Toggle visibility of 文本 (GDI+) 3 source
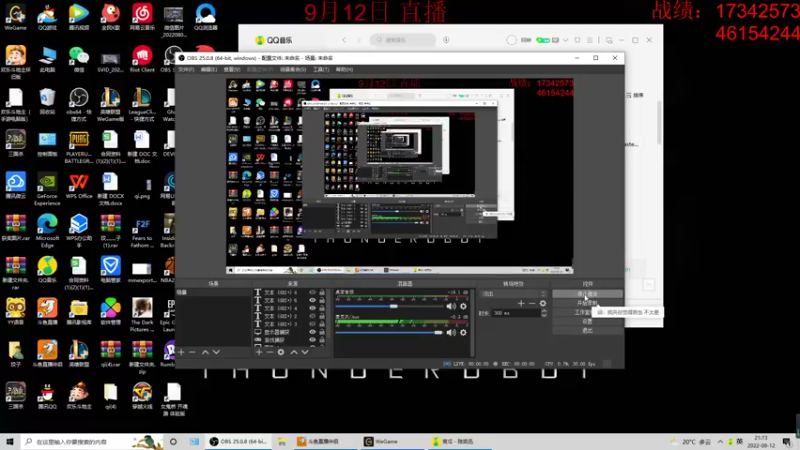This screenshot has height=450, width=800. [x=312, y=324]
